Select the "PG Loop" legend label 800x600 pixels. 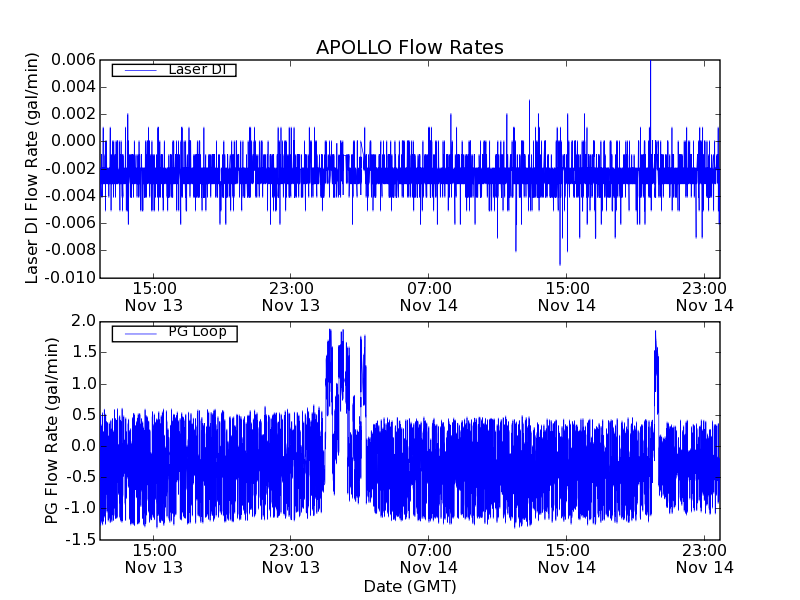pyautogui.click(x=197, y=332)
